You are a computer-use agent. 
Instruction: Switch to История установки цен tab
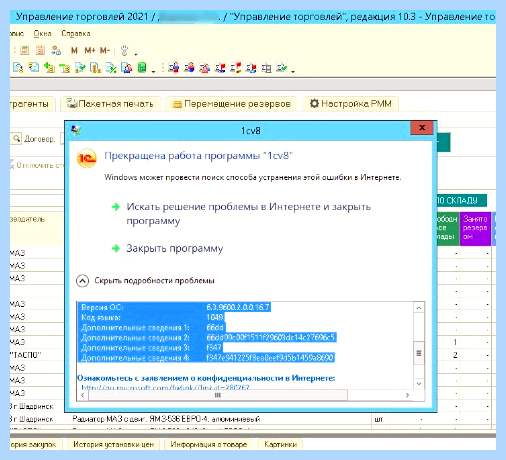113,444
